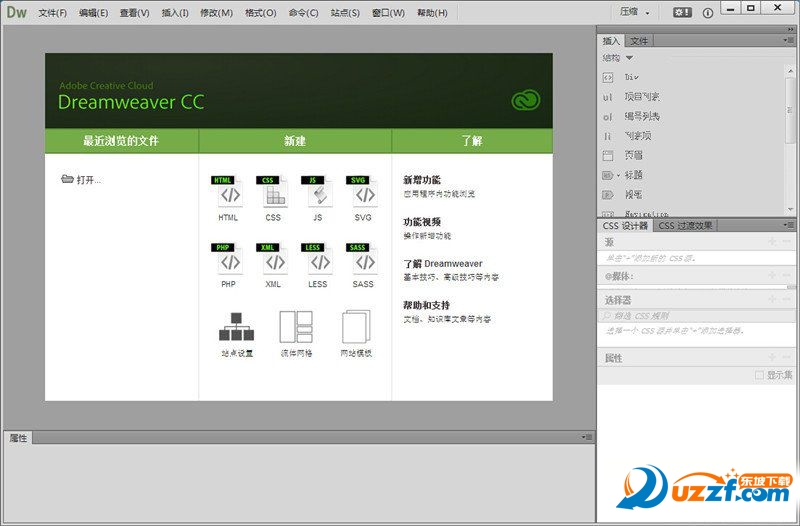This screenshot has width=800, height=526.
Task: Click the 筛选 CSS 规则 filter field
Action: coord(696,316)
